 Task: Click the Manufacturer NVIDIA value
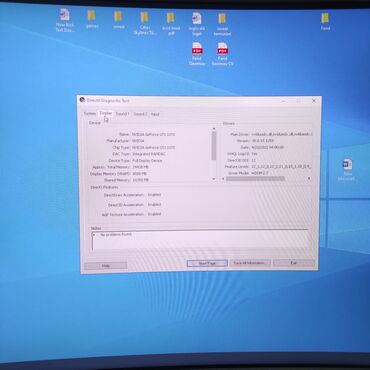[x=138, y=141]
